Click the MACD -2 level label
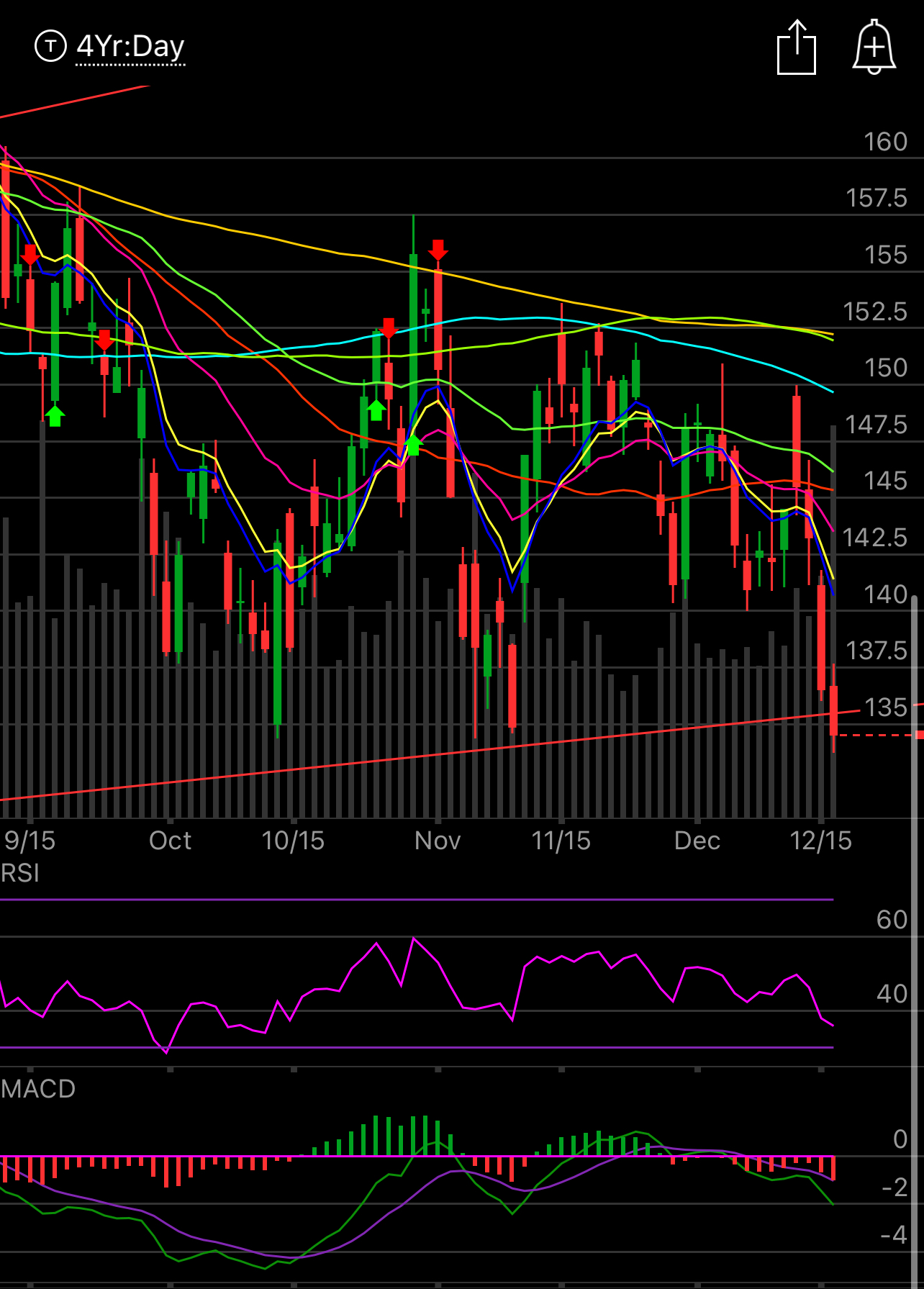Screen dimensions: 924x1289 pos(894,1187)
